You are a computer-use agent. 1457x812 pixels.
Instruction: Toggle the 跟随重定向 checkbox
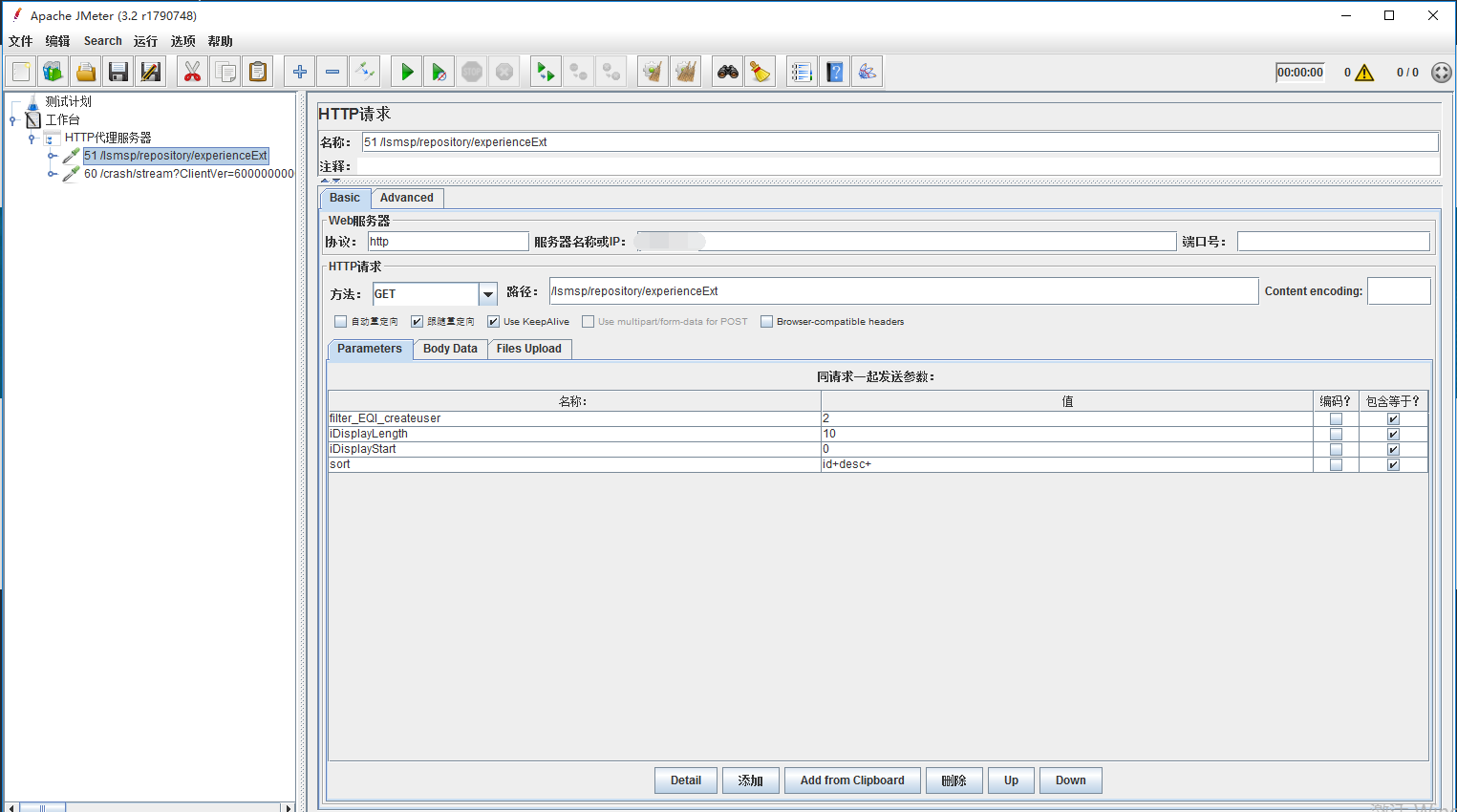417,322
